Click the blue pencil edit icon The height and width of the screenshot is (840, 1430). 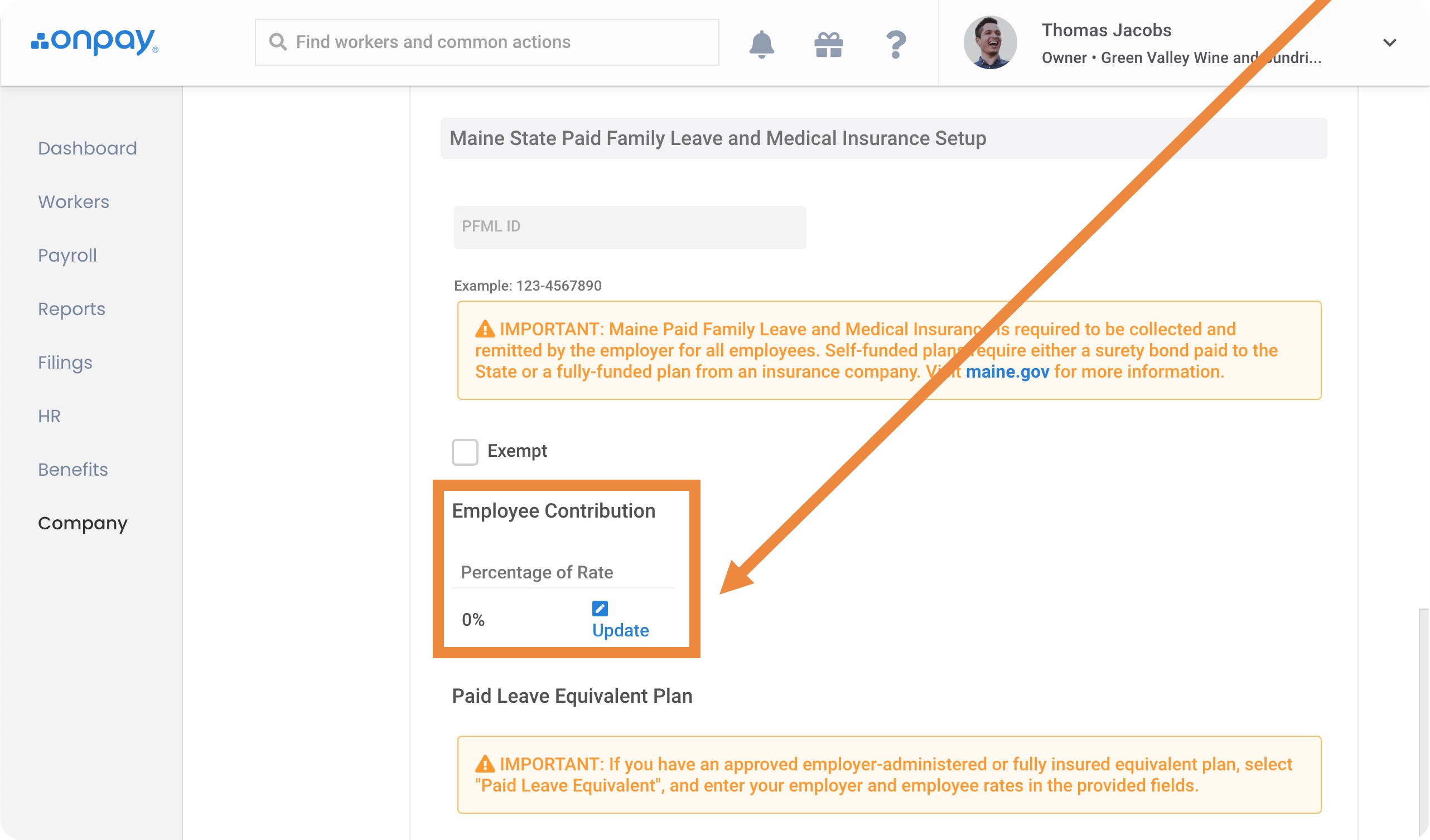[x=599, y=608]
